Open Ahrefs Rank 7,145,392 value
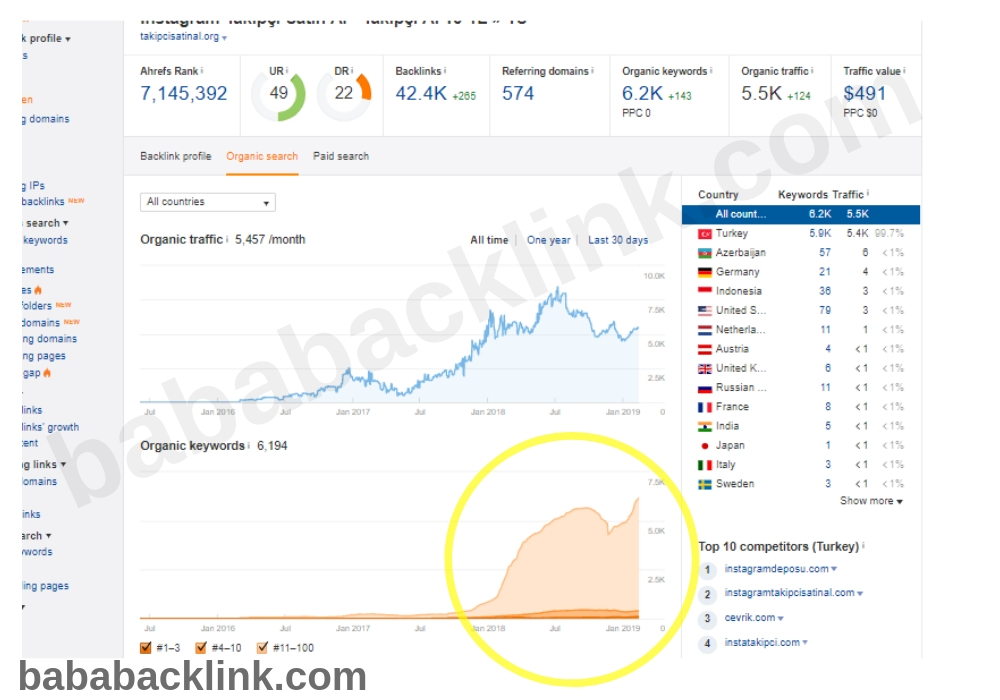 [184, 94]
